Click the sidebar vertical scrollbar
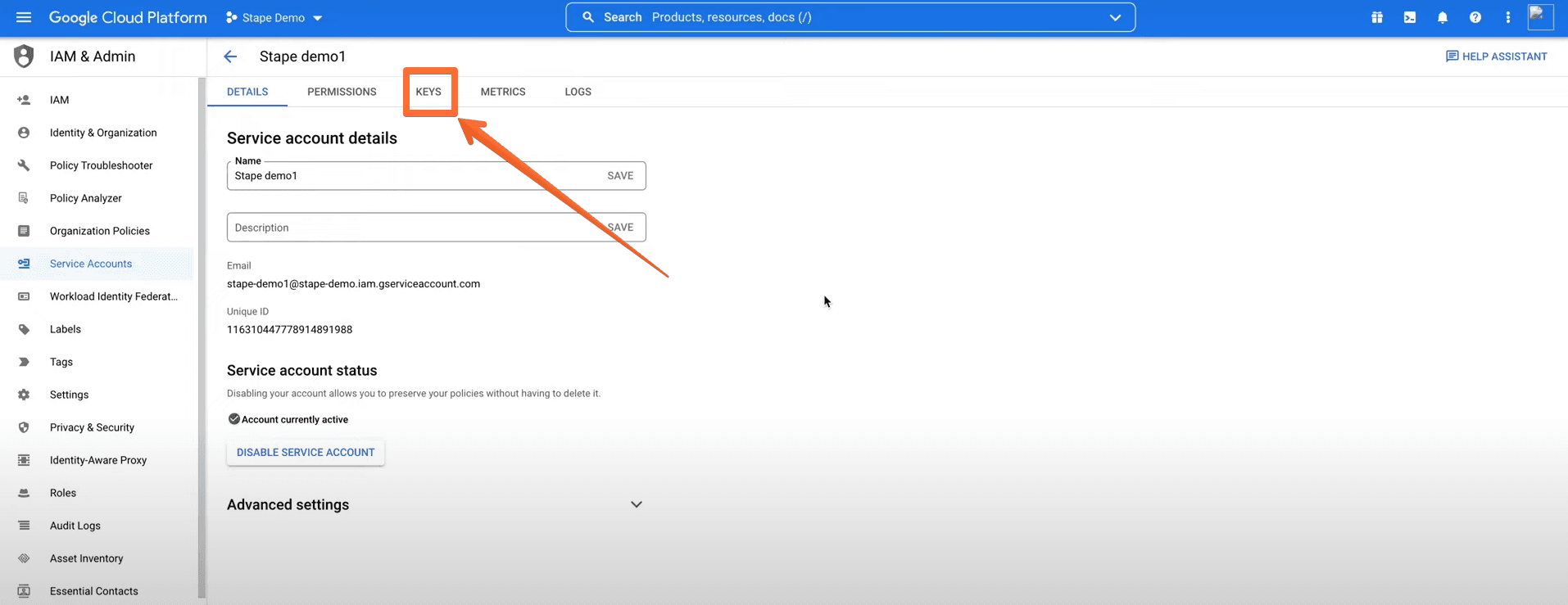1568x605 pixels. pyautogui.click(x=202, y=337)
